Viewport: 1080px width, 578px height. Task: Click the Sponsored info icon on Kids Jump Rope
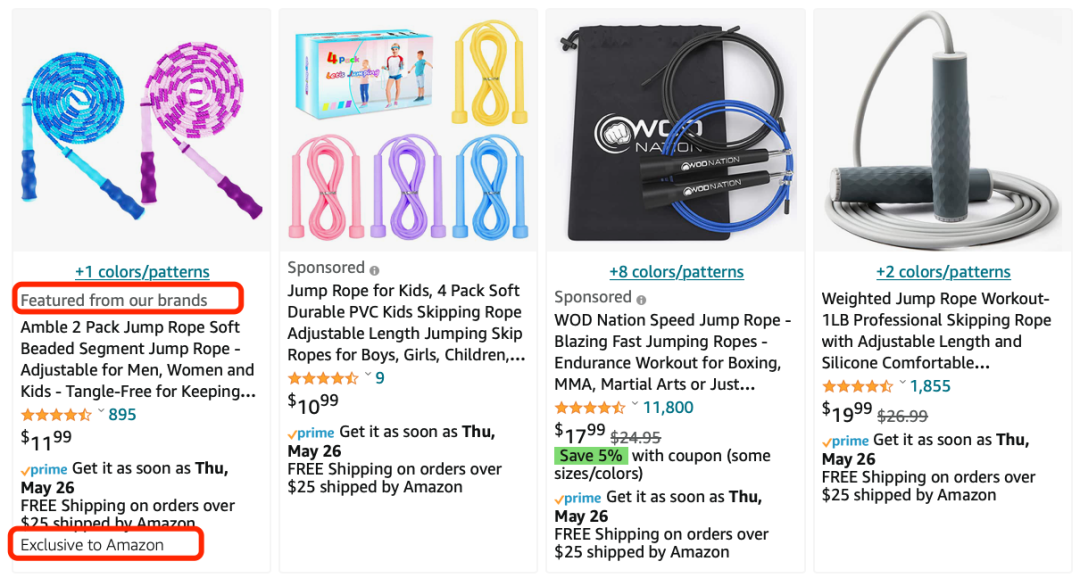pyautogui.click(x=375, y=270)
